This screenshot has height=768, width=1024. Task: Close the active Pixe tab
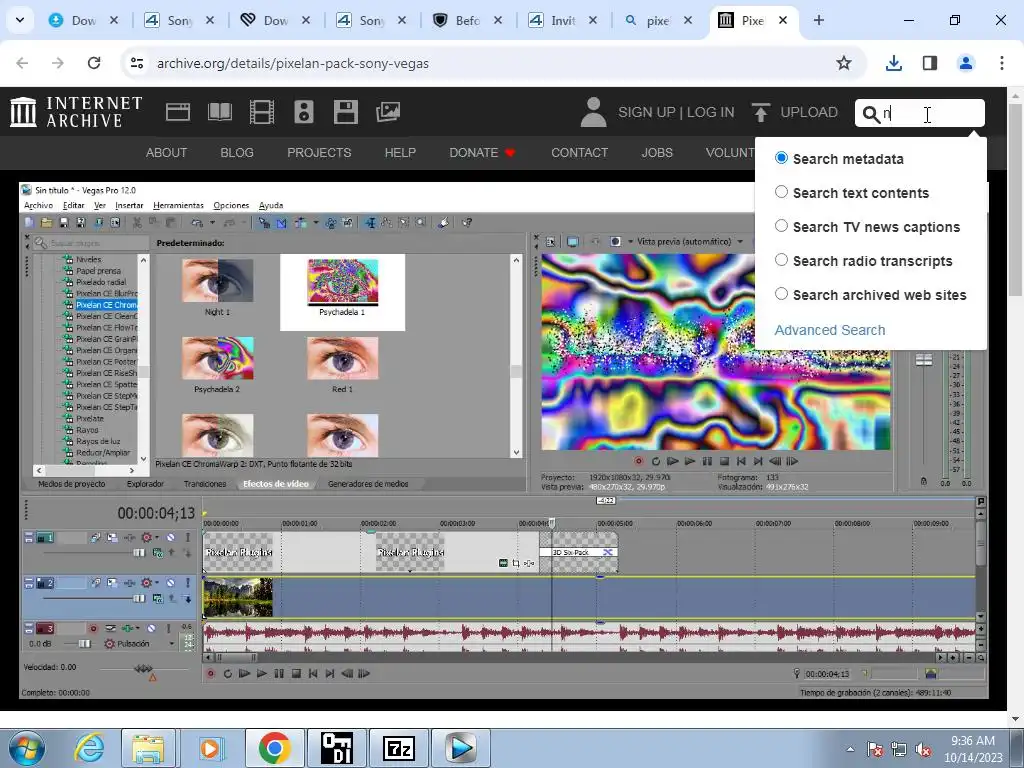click(x=783, y=20)
